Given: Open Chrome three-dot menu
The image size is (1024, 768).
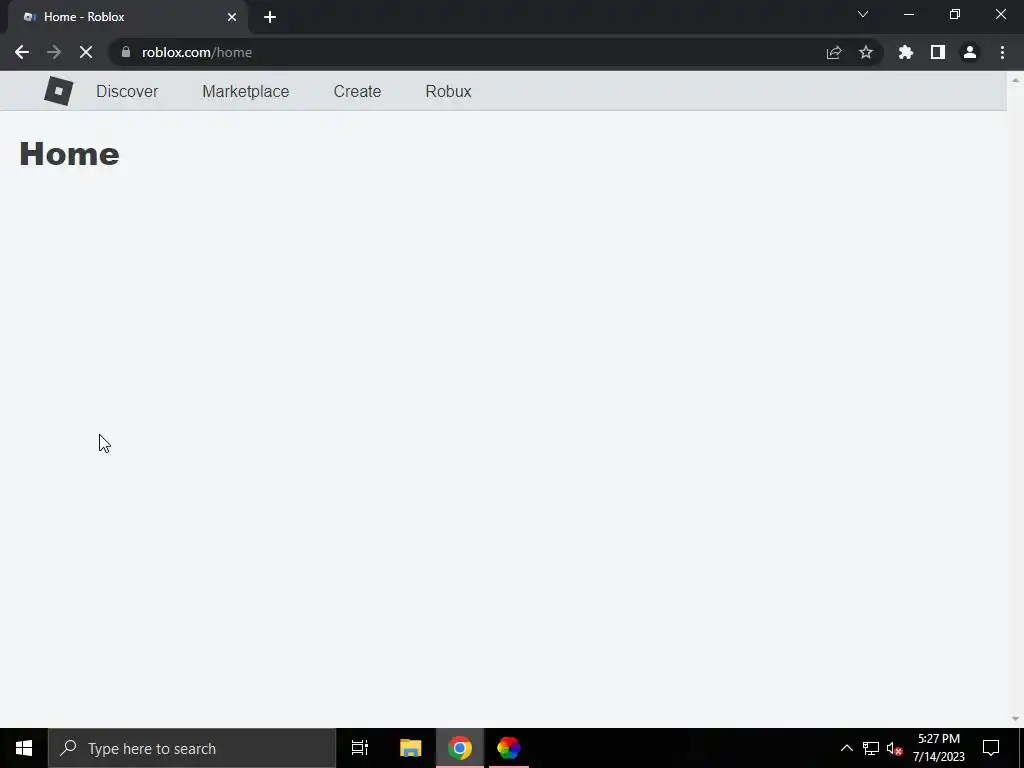Looking at the screenshot, I should (x=1002, y=52).
